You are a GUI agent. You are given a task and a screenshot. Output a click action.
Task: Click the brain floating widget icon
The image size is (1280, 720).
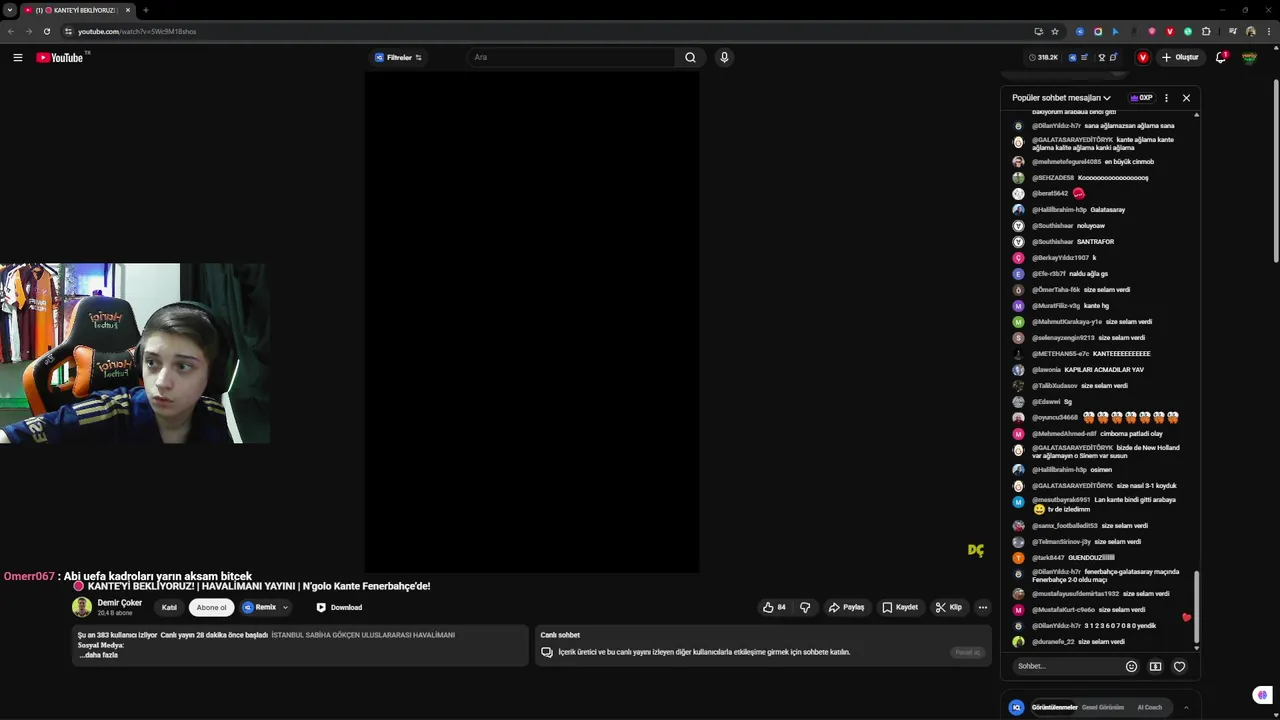pos(1263,695)
